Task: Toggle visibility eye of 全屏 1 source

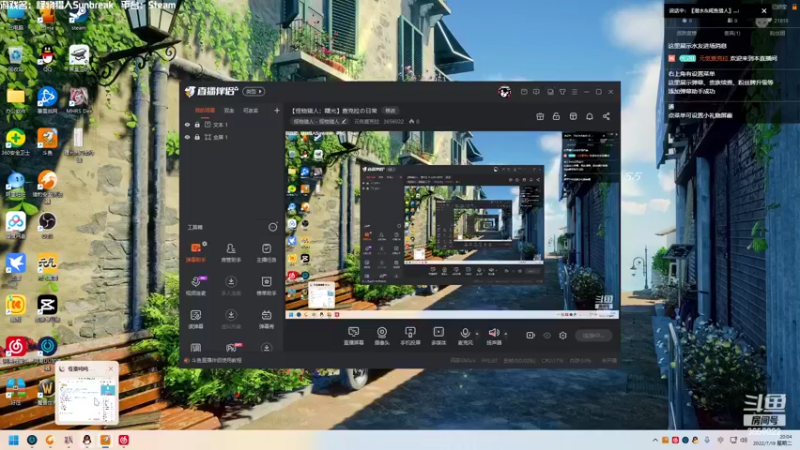Action: 187,137
